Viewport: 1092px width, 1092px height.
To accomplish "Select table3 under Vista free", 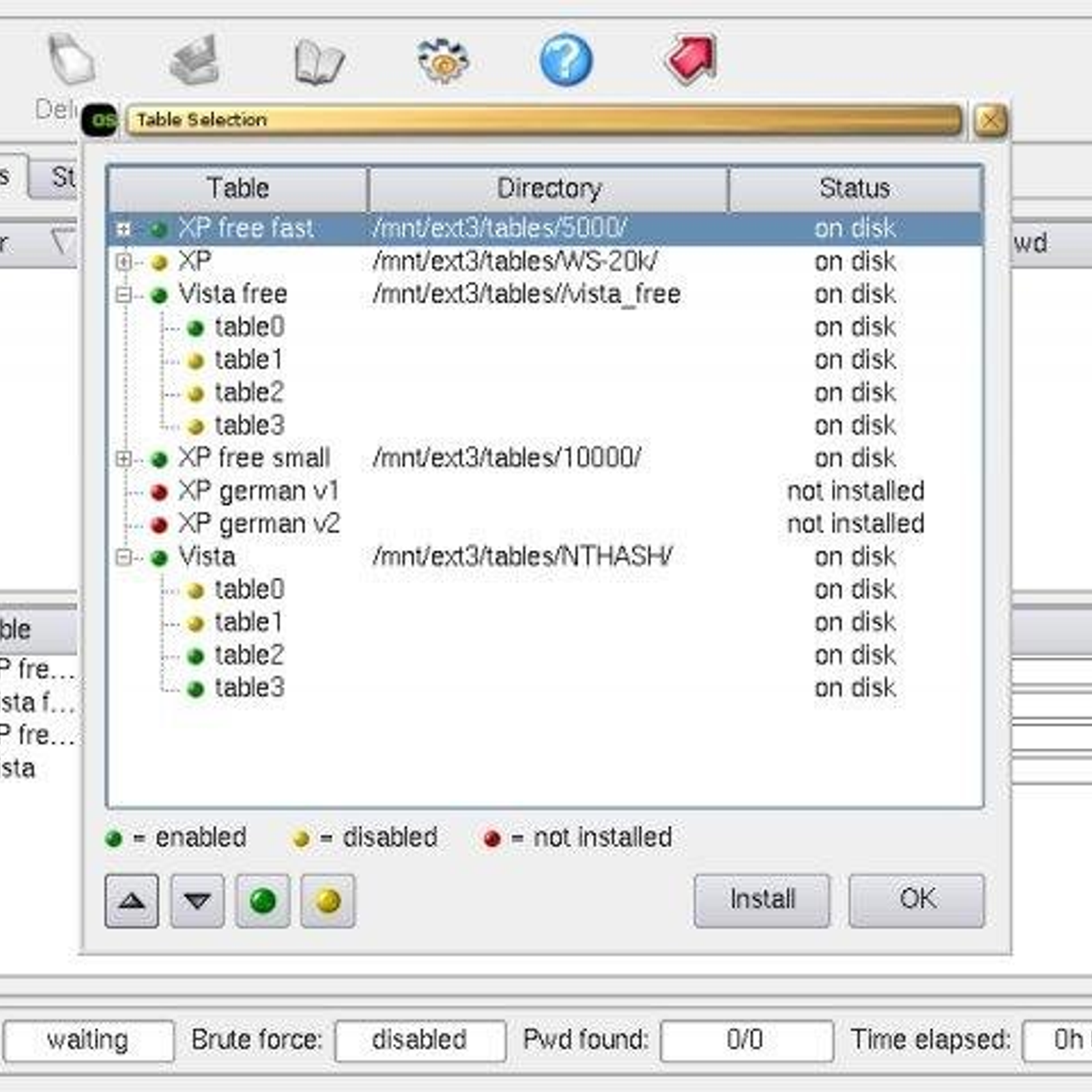I will tap(545, 425).
